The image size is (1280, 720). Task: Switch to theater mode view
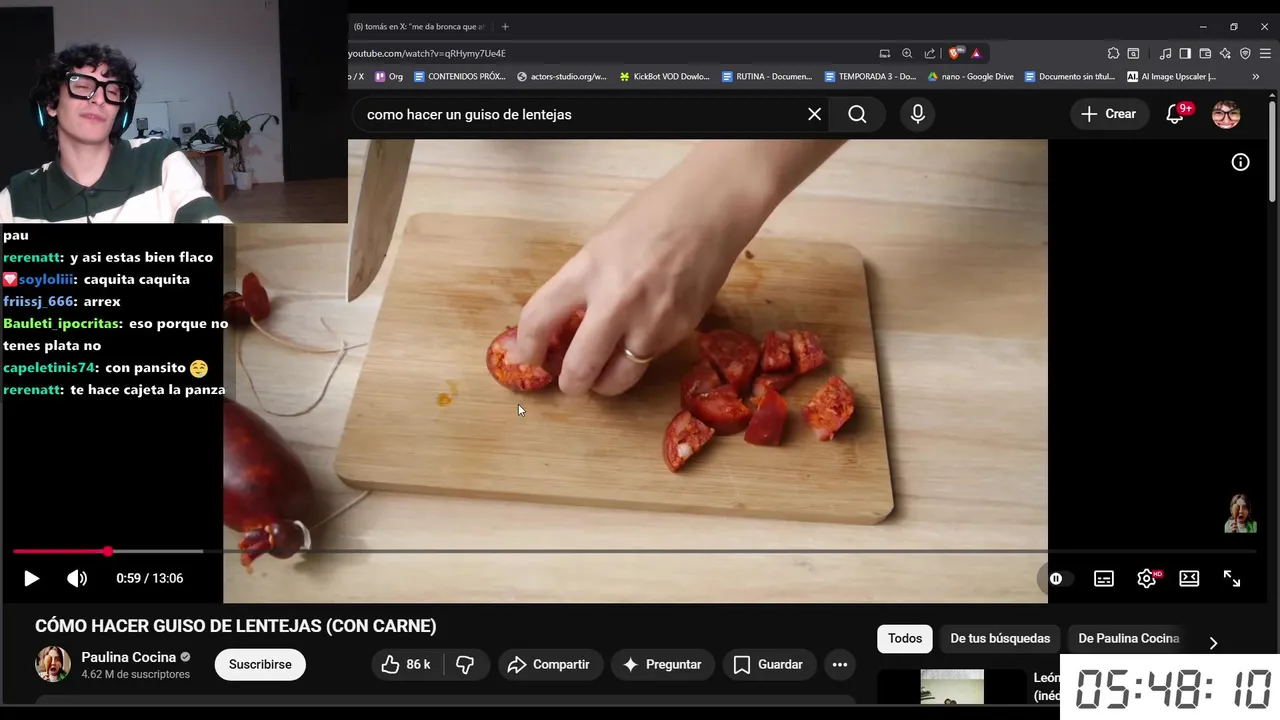point(1189,578)
